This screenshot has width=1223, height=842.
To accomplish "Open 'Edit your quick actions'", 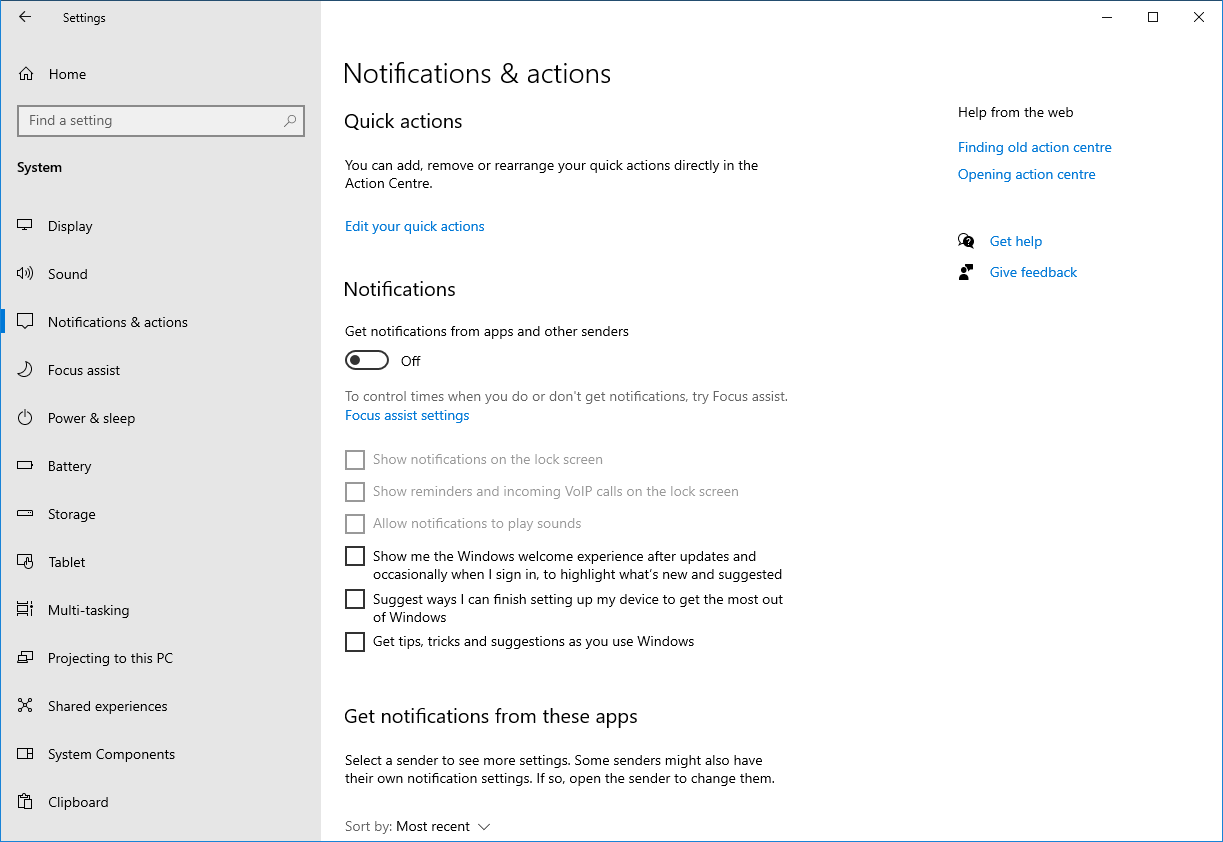I will 414,226.
